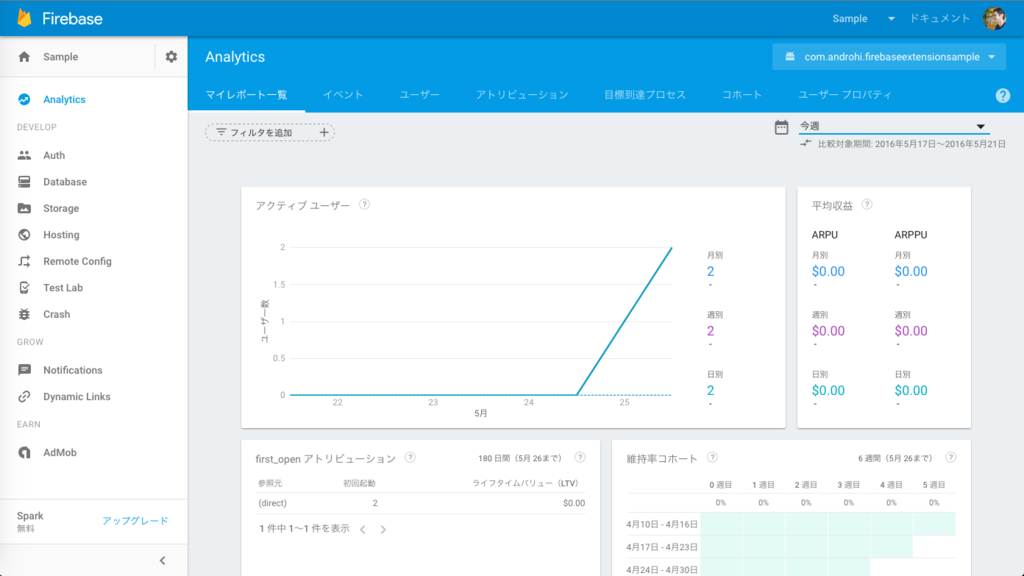Image resolution: width=1024 pixels, height=576 pixels.
Task: Click the Auth people icon
Action: (24, 155)
